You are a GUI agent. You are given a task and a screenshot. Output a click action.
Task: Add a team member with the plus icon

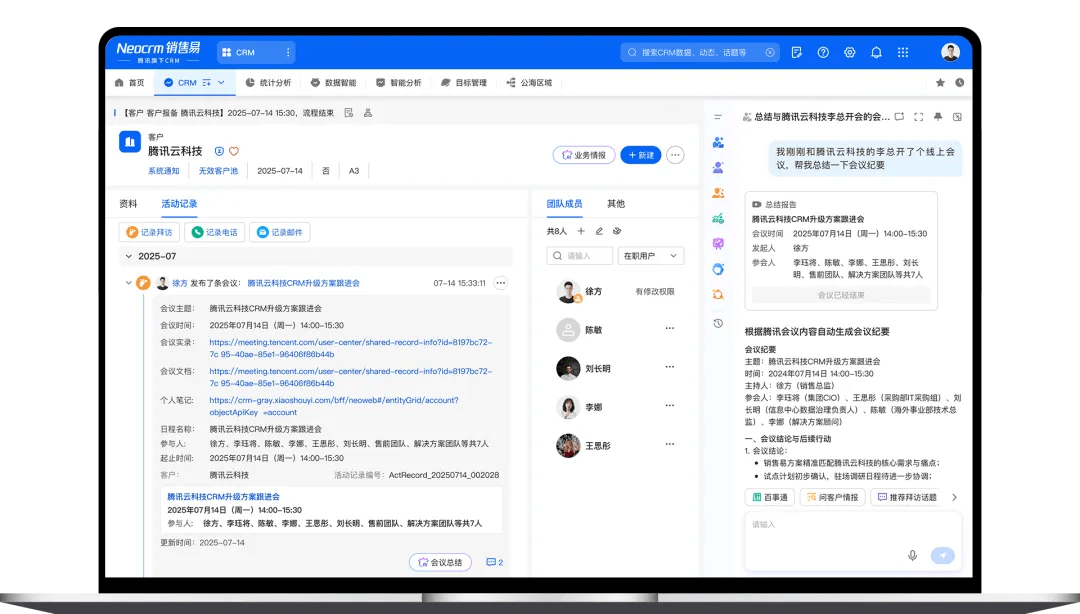pyautogui.click(x=581, y=232)
